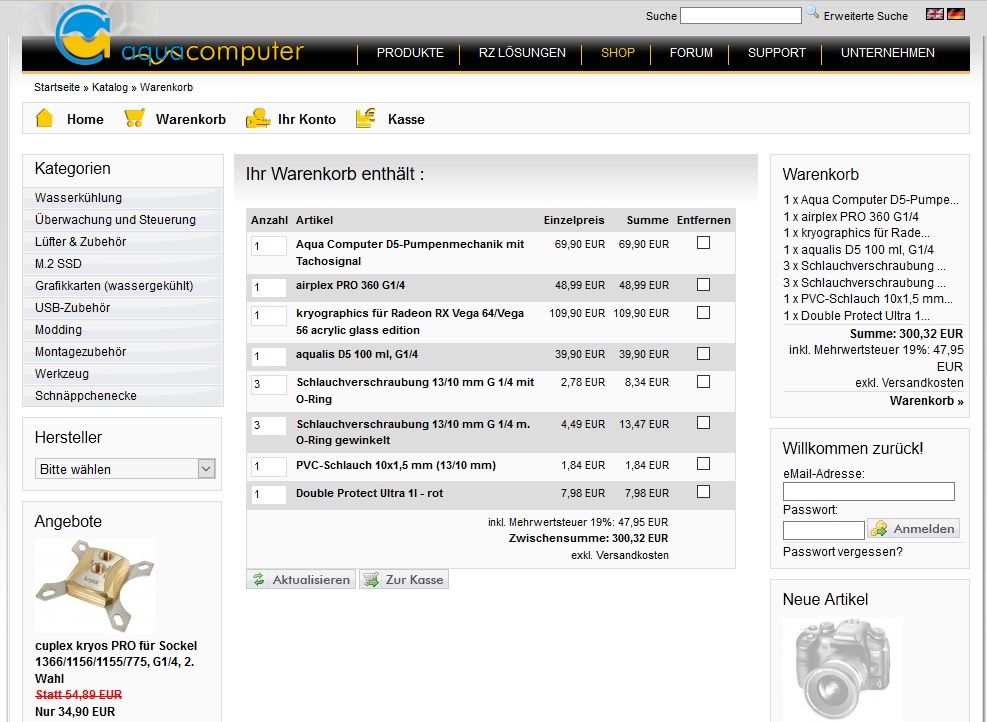Open the M.2 SSD category

pyautogui.click(x=123, y=264)
